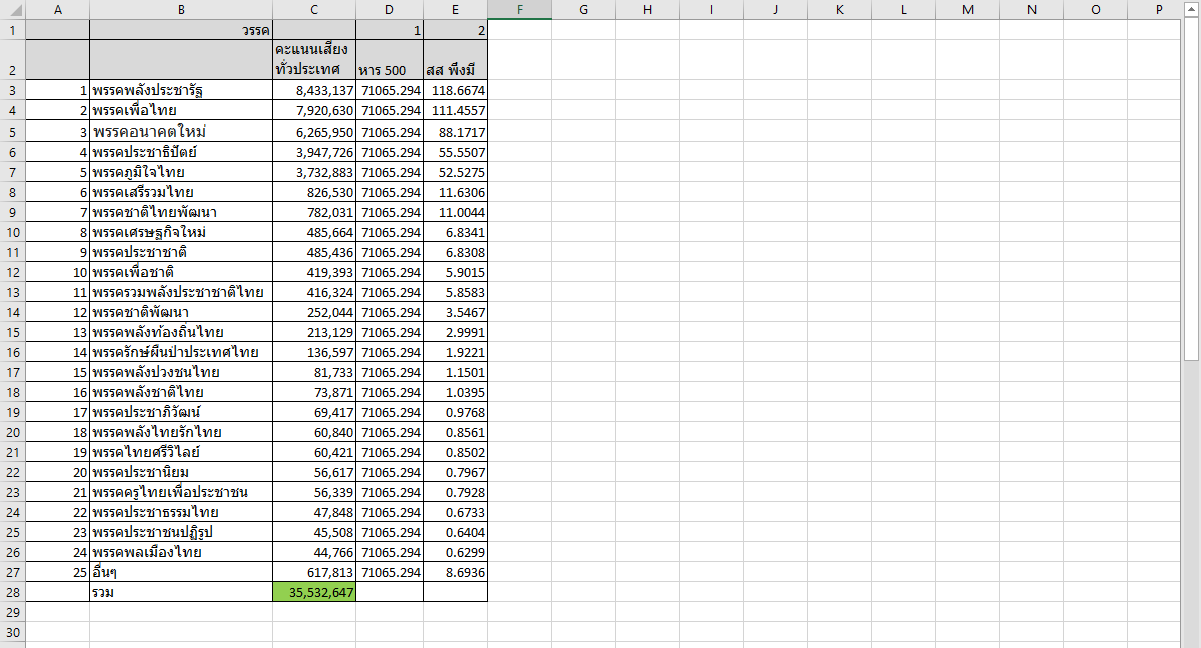
Task: Click cell พรรคประชาธรรมไทย
Action: (x=181, y=511)
